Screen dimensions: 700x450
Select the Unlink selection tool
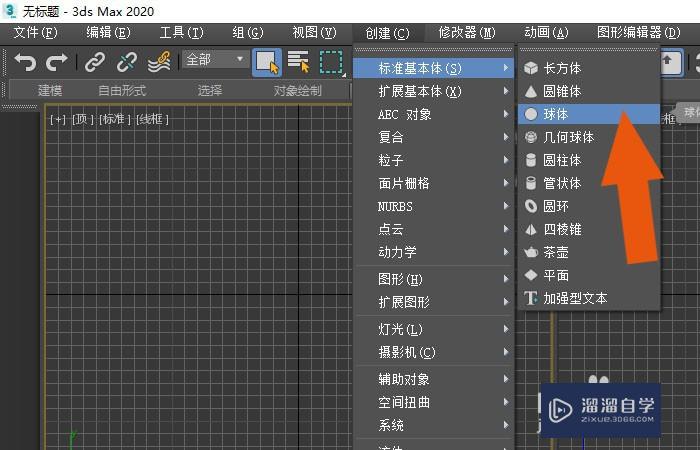(x=127, y=62)
